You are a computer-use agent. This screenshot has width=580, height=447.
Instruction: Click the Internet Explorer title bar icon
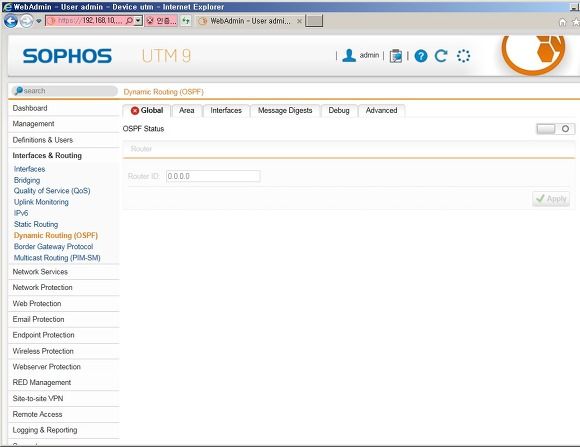click(x=7, y=7)
